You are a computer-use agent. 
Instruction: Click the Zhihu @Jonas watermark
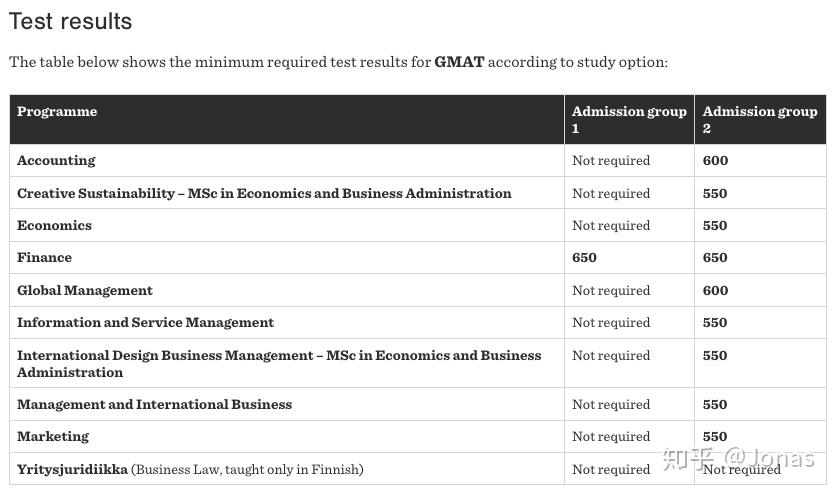coord(739,458)
